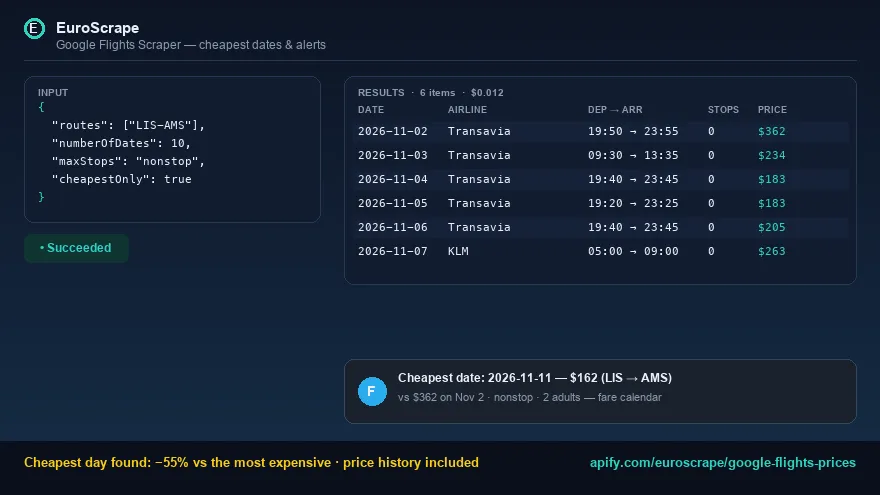This screenshot has width=880, height=495.
Task: Click the EuroScrape title text
Action: (x=98, y=28)
